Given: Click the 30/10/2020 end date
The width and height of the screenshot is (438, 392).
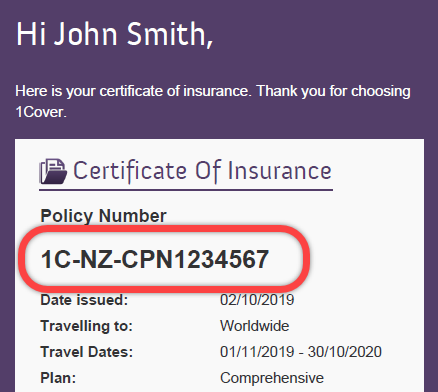Looking at the screenshot, I should pos(345,352).
